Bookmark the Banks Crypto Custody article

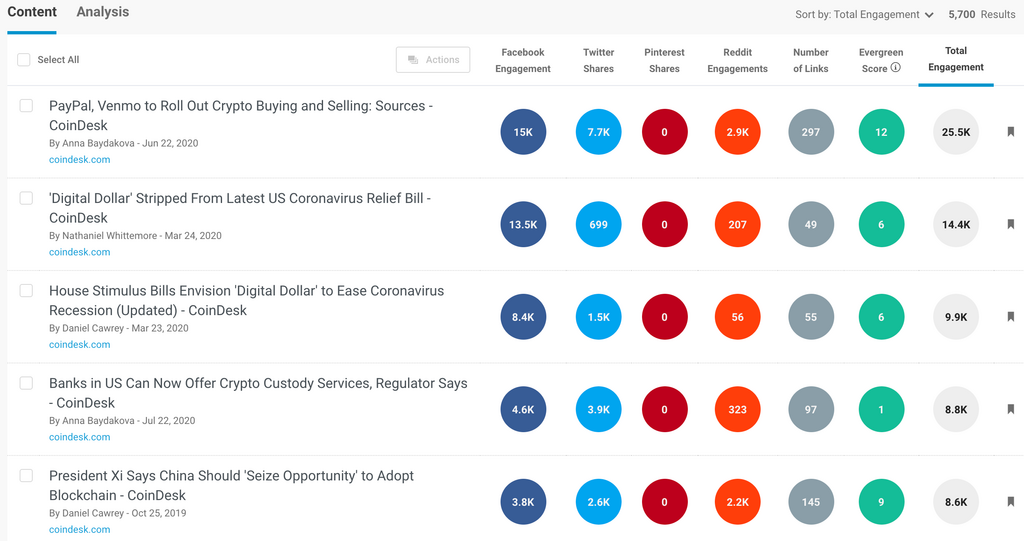1011,409
